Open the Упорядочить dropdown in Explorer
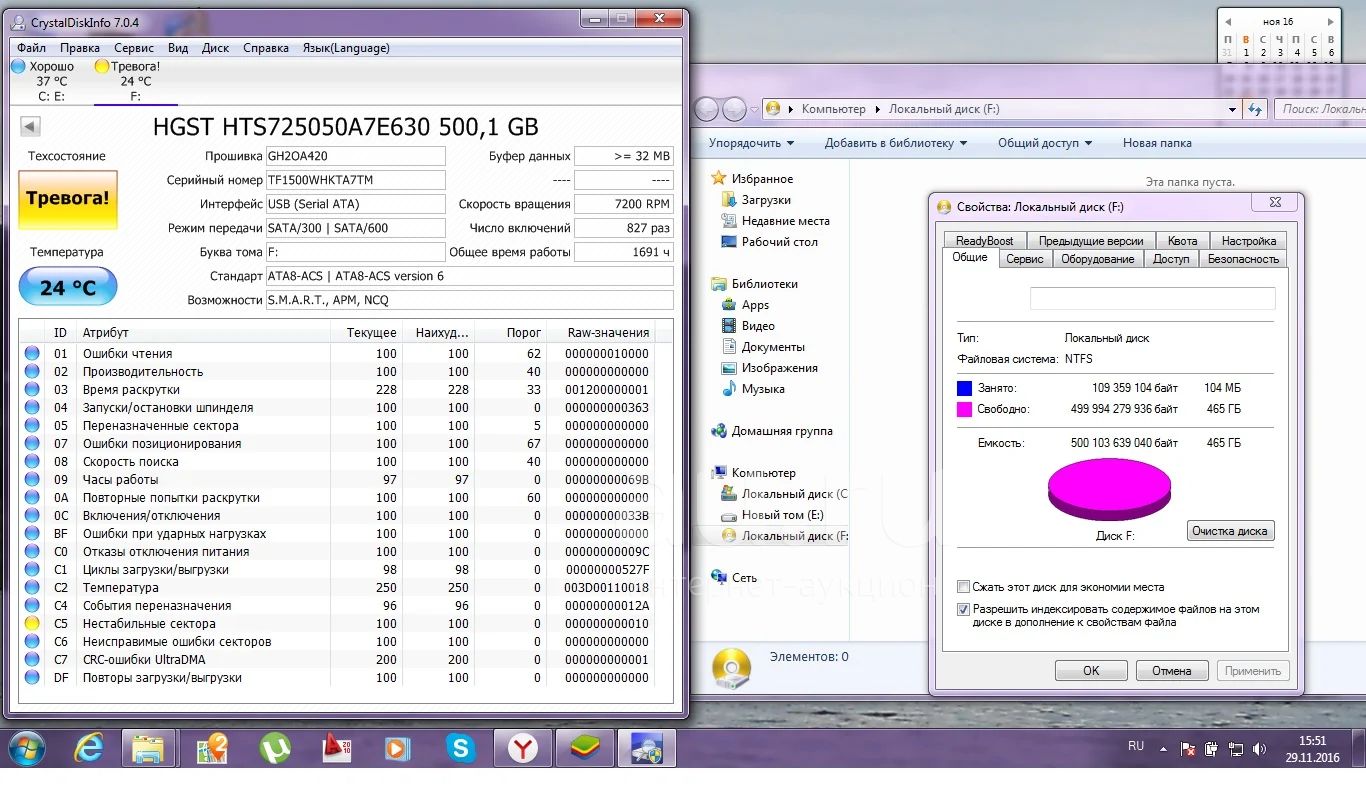Screen dimensions: 1366x804 [x=751, y=143]
